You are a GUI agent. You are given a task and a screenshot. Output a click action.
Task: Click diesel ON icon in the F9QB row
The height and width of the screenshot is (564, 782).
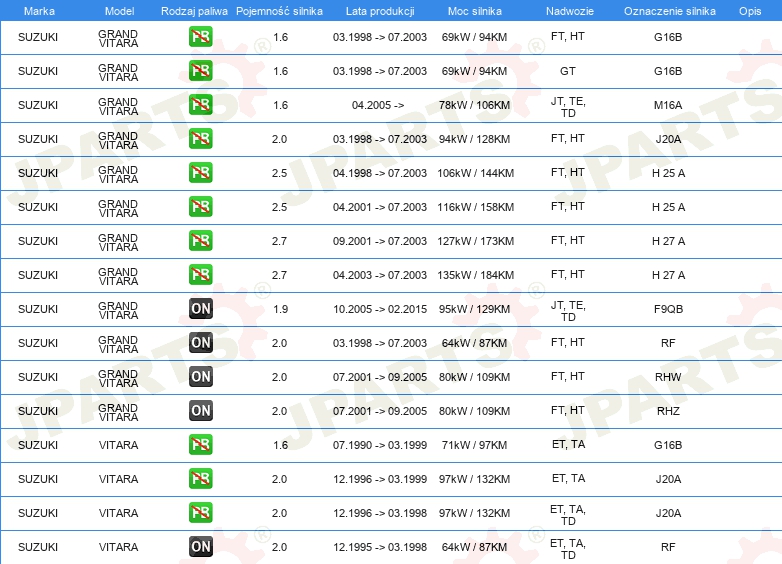pyautogui.click(x=200, y=309)
